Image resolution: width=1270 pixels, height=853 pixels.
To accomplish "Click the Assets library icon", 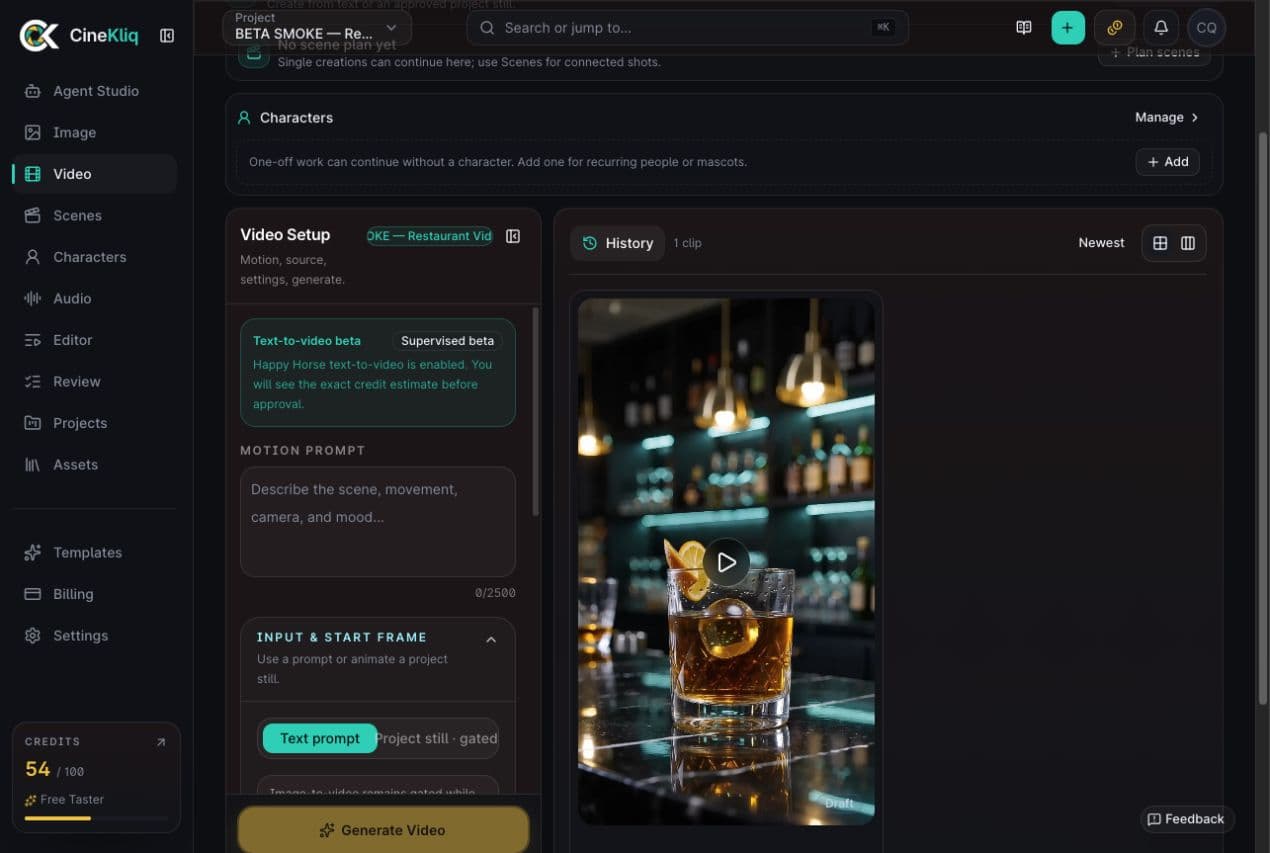I will point(33,464).
